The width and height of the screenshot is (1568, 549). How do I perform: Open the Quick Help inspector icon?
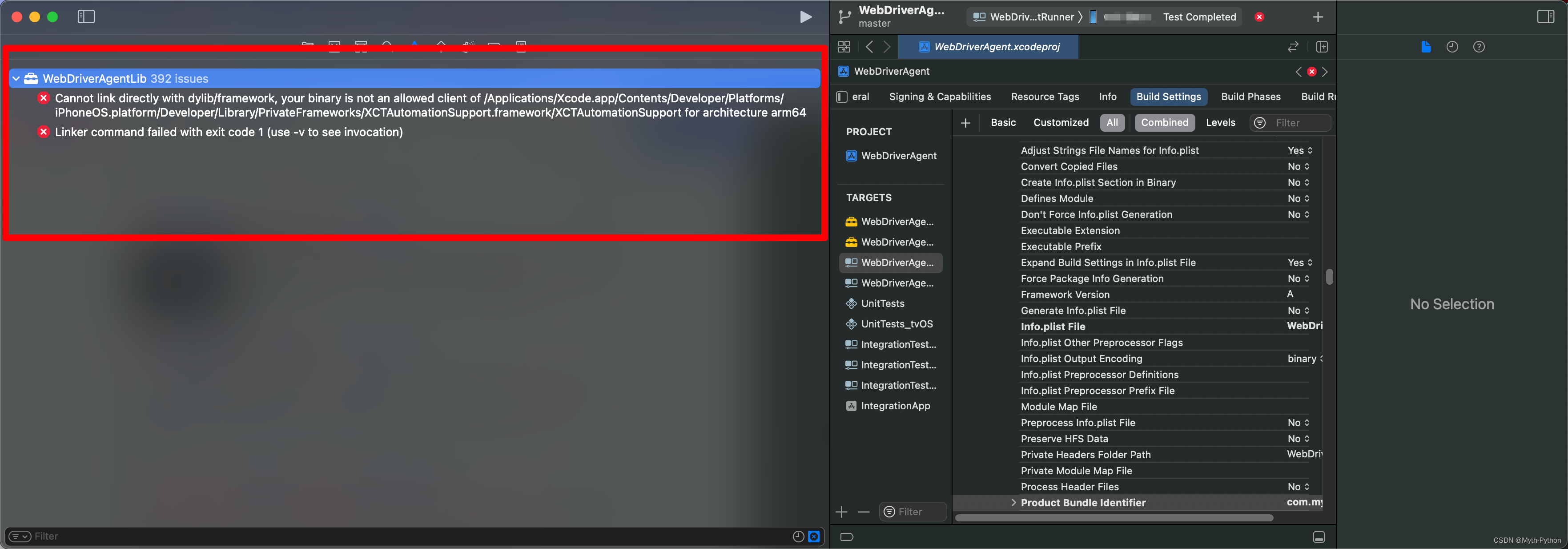tap(1479, 47)
